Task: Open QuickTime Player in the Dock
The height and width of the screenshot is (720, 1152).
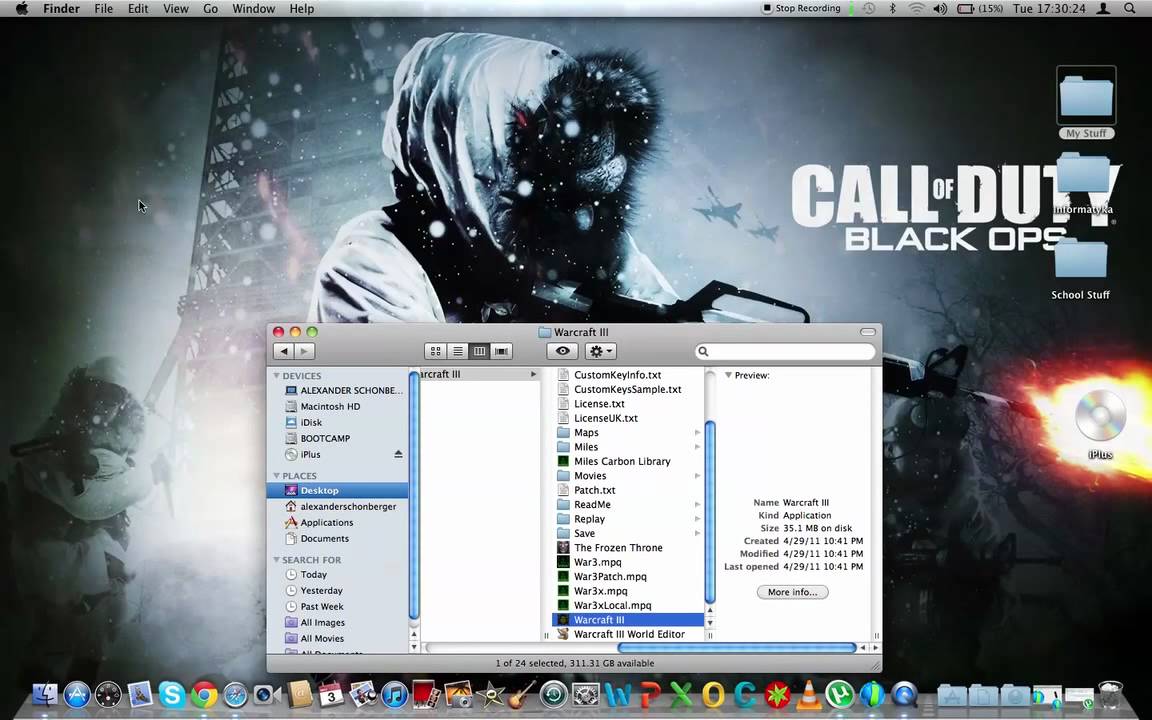Action: (x=904, y=694)
